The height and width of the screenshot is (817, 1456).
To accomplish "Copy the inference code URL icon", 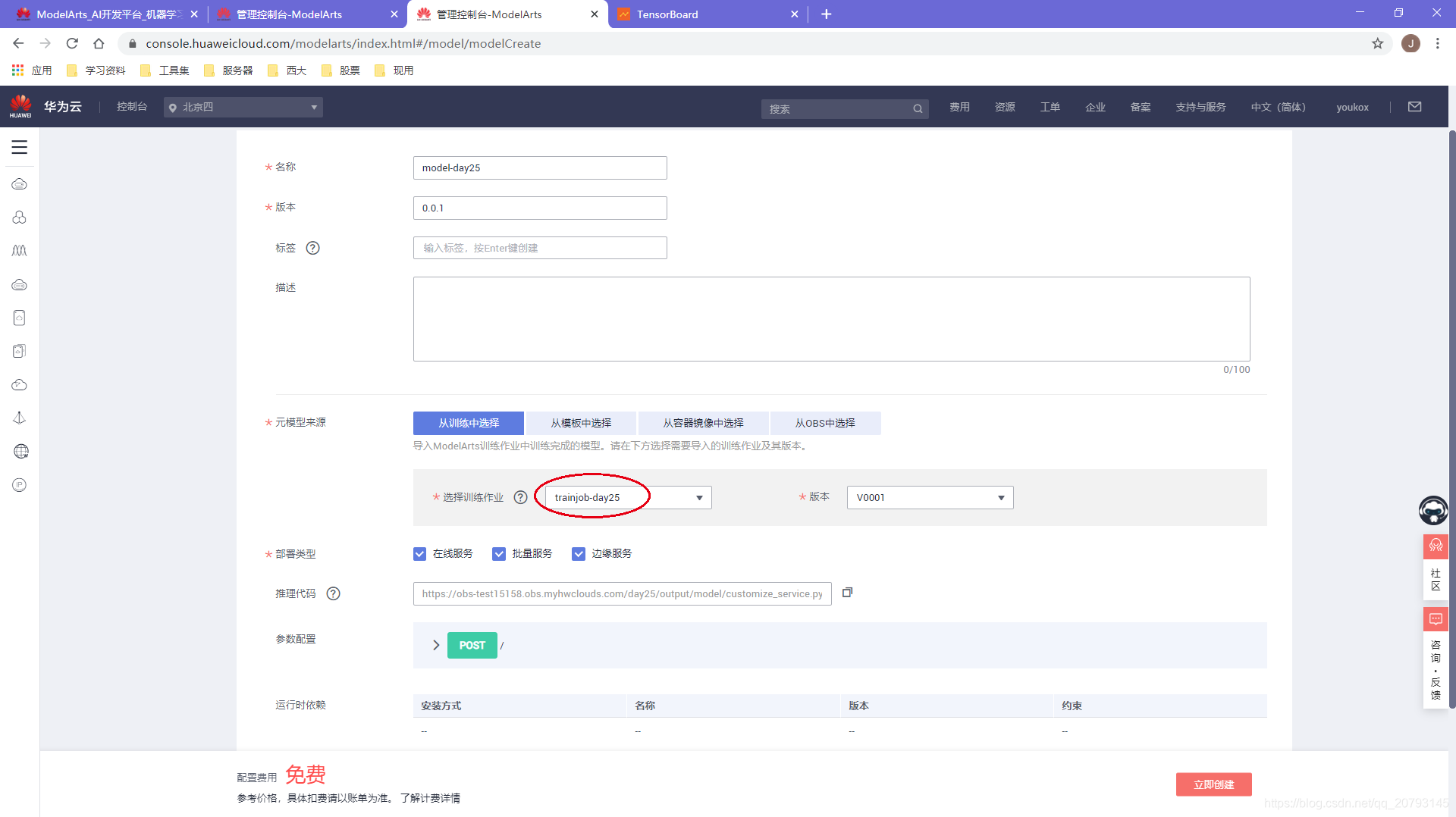I will click(x=848, y=593).
